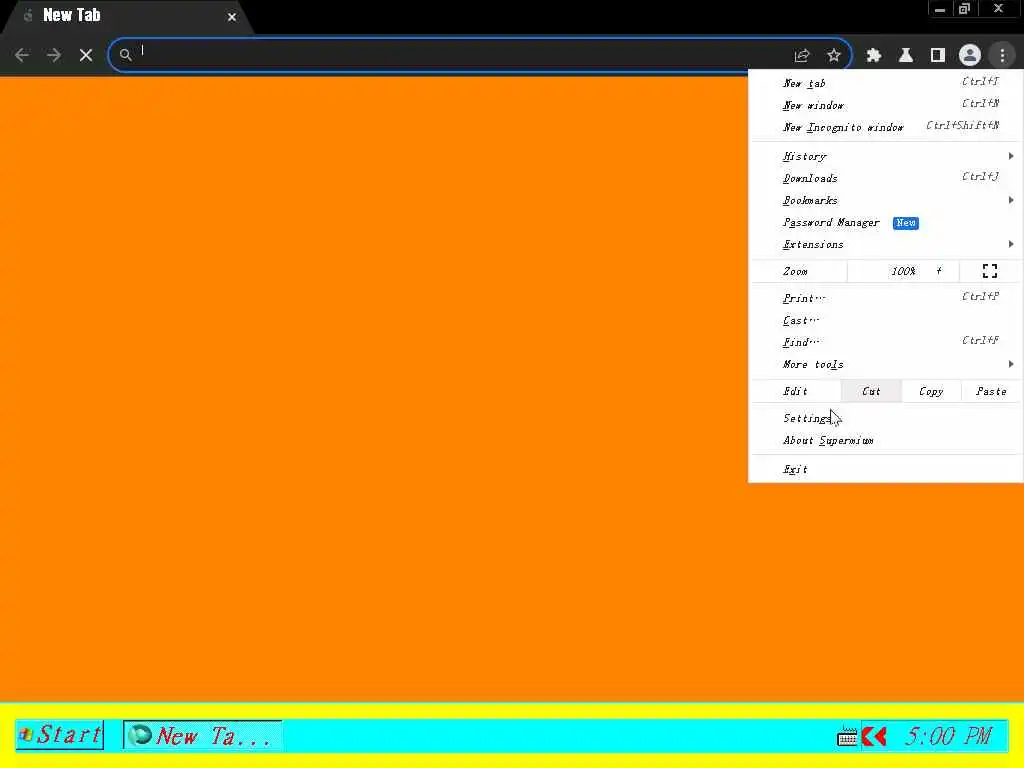This screenshot has width=1024, height=768.
Task: Share this page via the share icon
Action: (x=802, y=56)
